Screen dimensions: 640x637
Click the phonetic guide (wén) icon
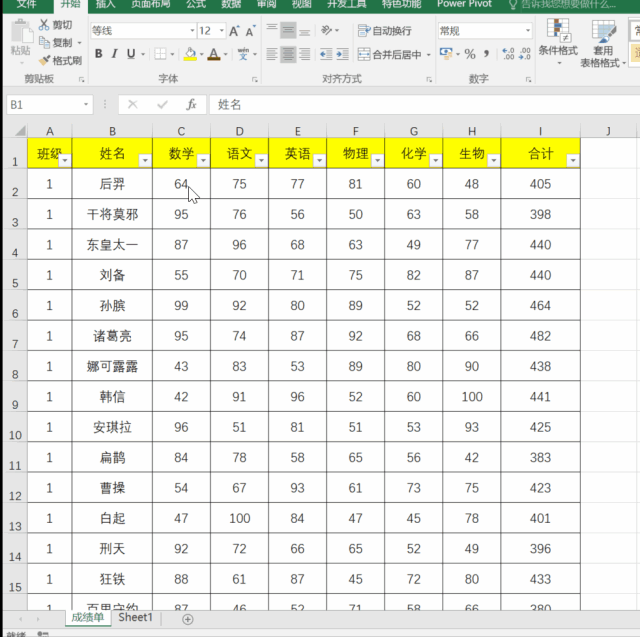pyautogui.click(x=243, y=54)
